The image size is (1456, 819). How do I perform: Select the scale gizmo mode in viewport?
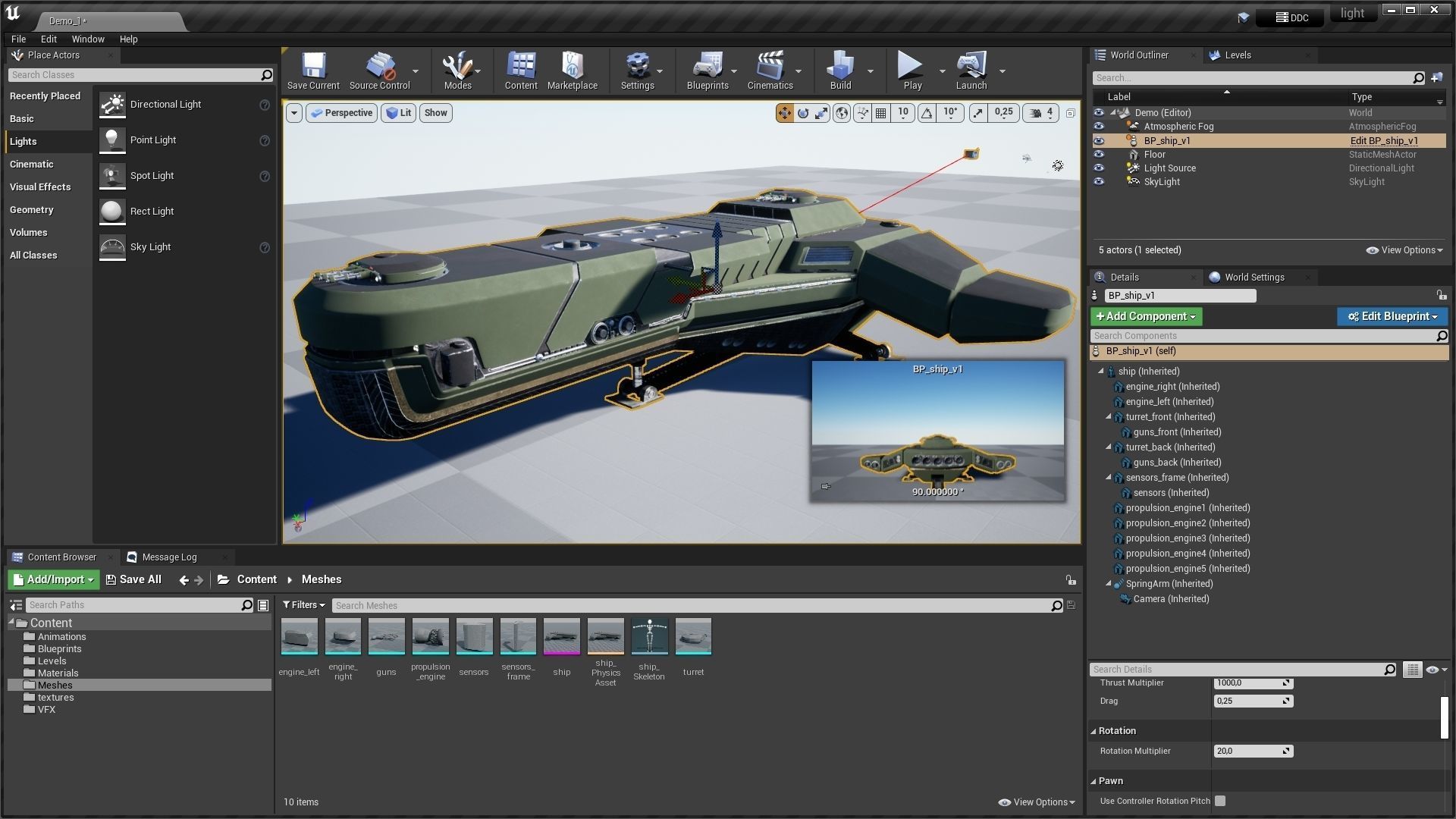[822, 113]
